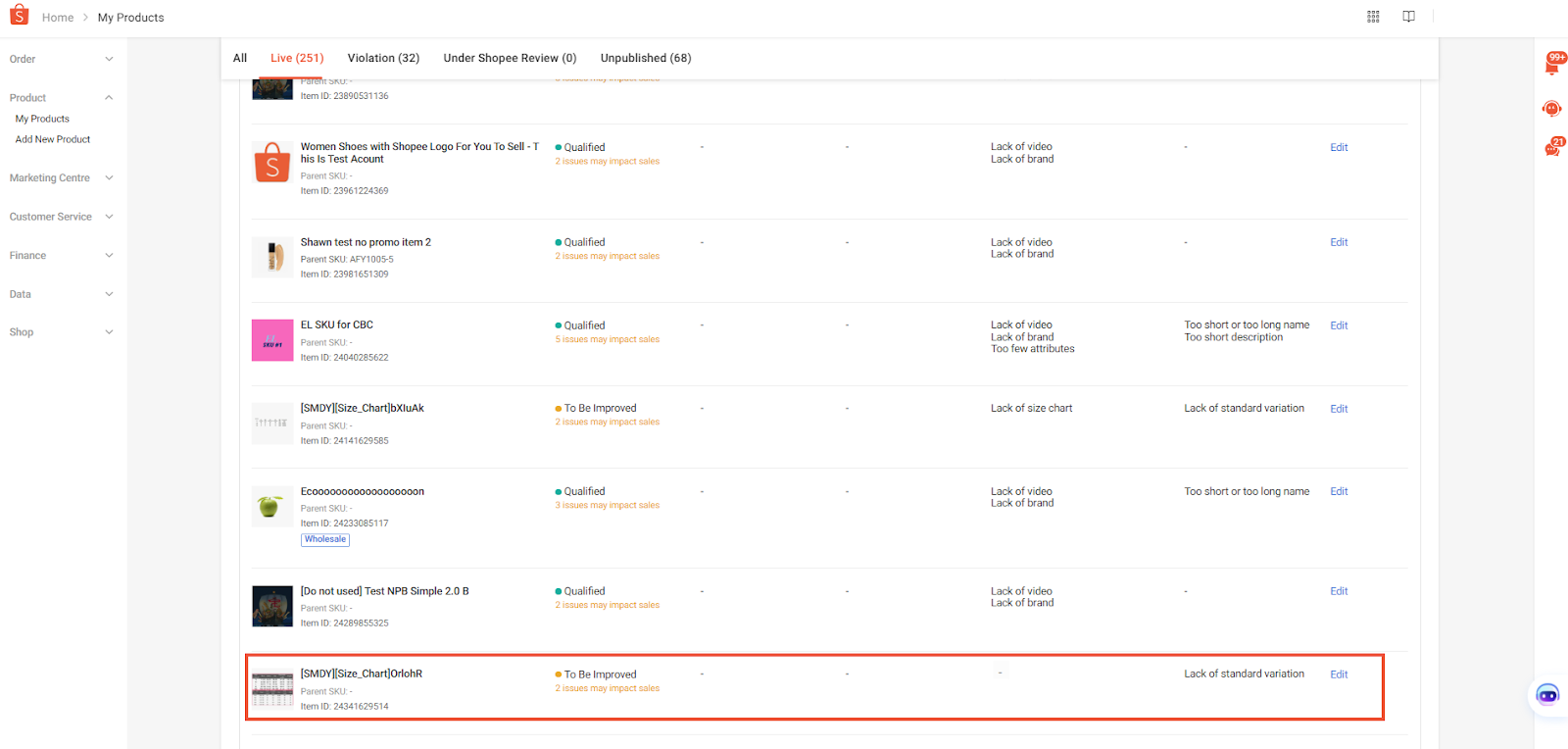Image resolution: width=1568 pixels, height=749 pixels.
Task: Expand the Marketing Centre sidebar section
Action: tap(62, 178)
